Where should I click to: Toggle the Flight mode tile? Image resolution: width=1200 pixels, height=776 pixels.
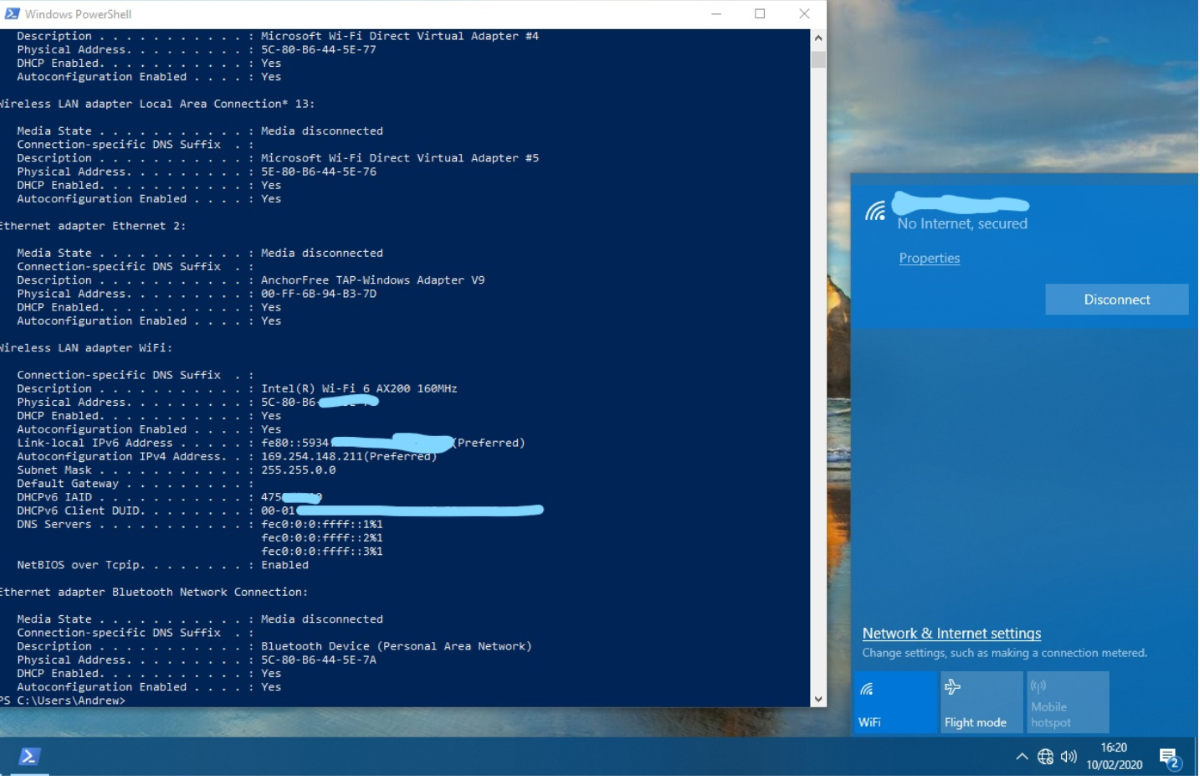point(982,702)
